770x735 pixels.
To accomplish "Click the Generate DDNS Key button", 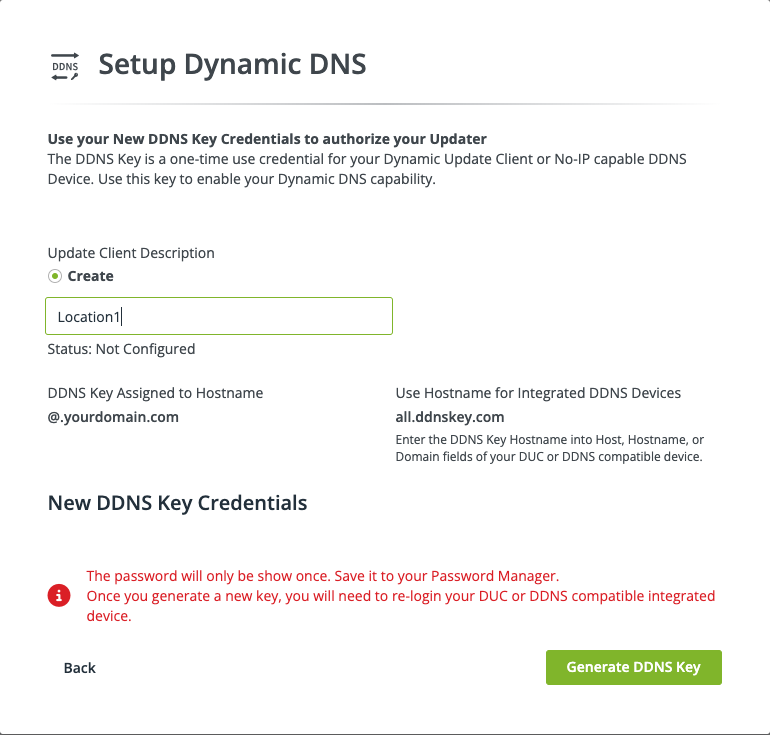I will [x=633, y=667].
